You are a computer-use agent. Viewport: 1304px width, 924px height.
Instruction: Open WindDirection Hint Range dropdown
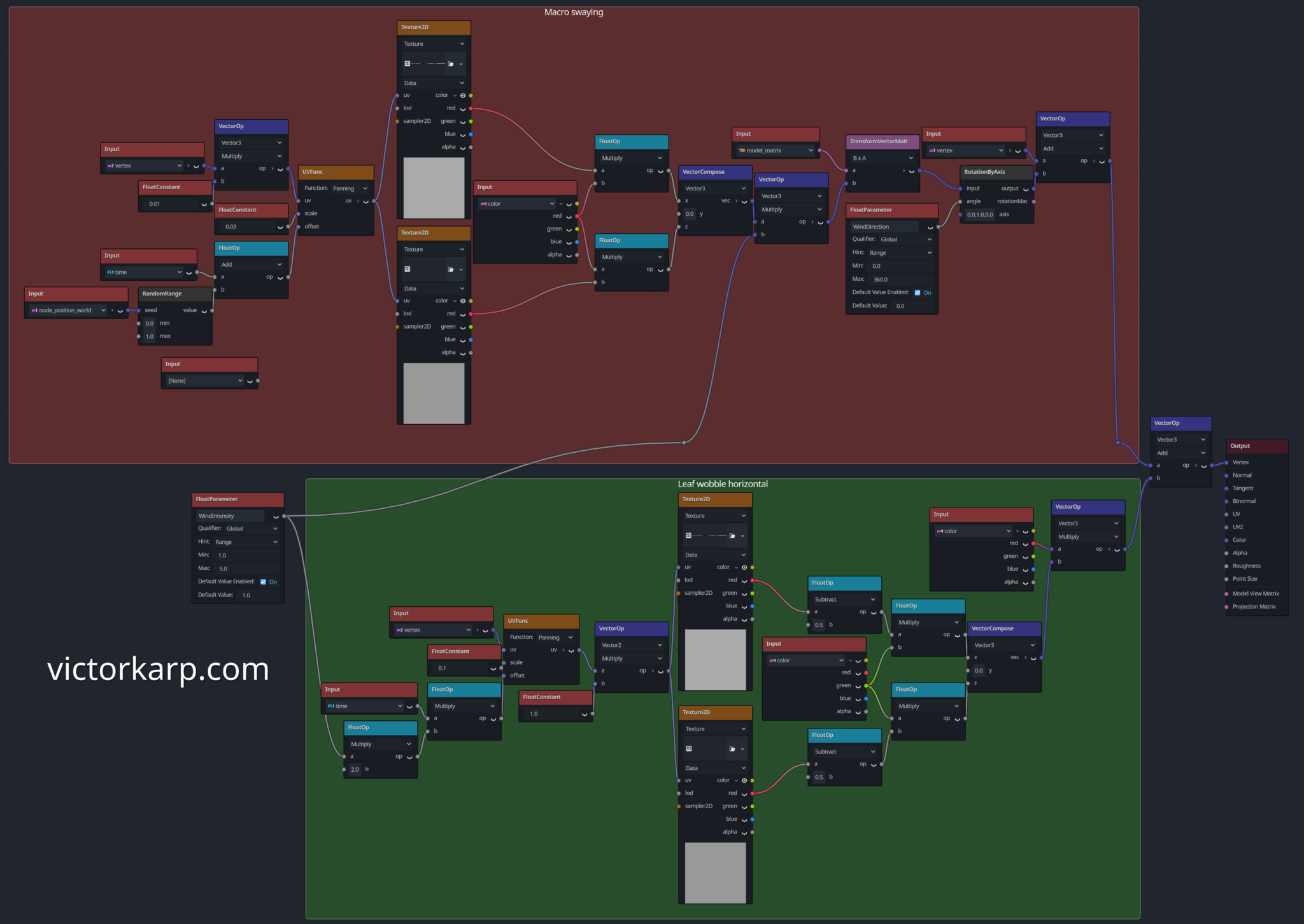tap(901, 253)
